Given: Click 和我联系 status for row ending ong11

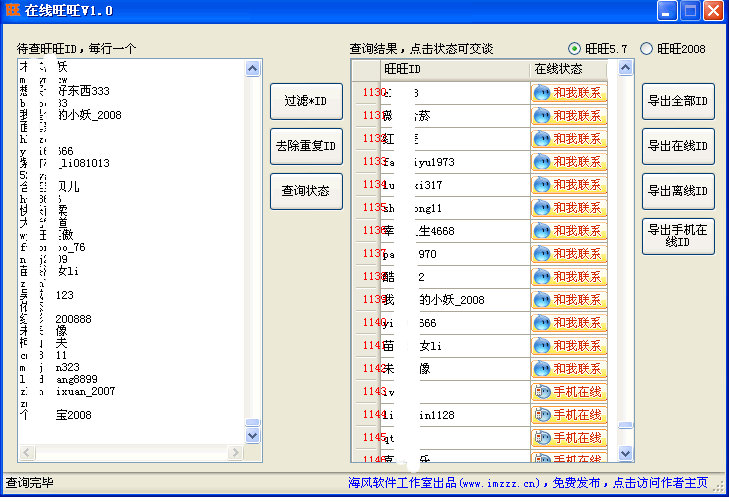Looking at the screenshot, I should (x=569, y=208).
